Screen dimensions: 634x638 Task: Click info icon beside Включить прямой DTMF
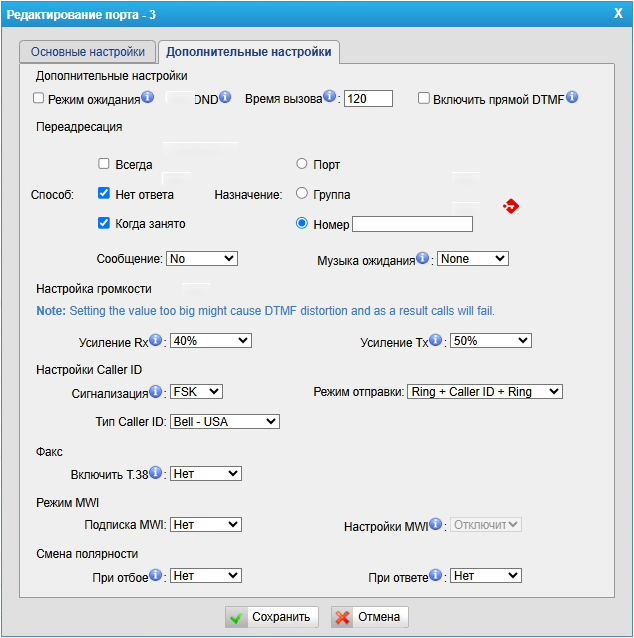(x=572, y=97)
